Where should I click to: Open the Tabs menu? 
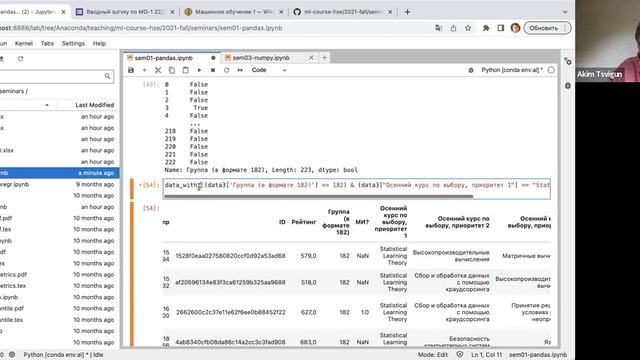[47, 43]
